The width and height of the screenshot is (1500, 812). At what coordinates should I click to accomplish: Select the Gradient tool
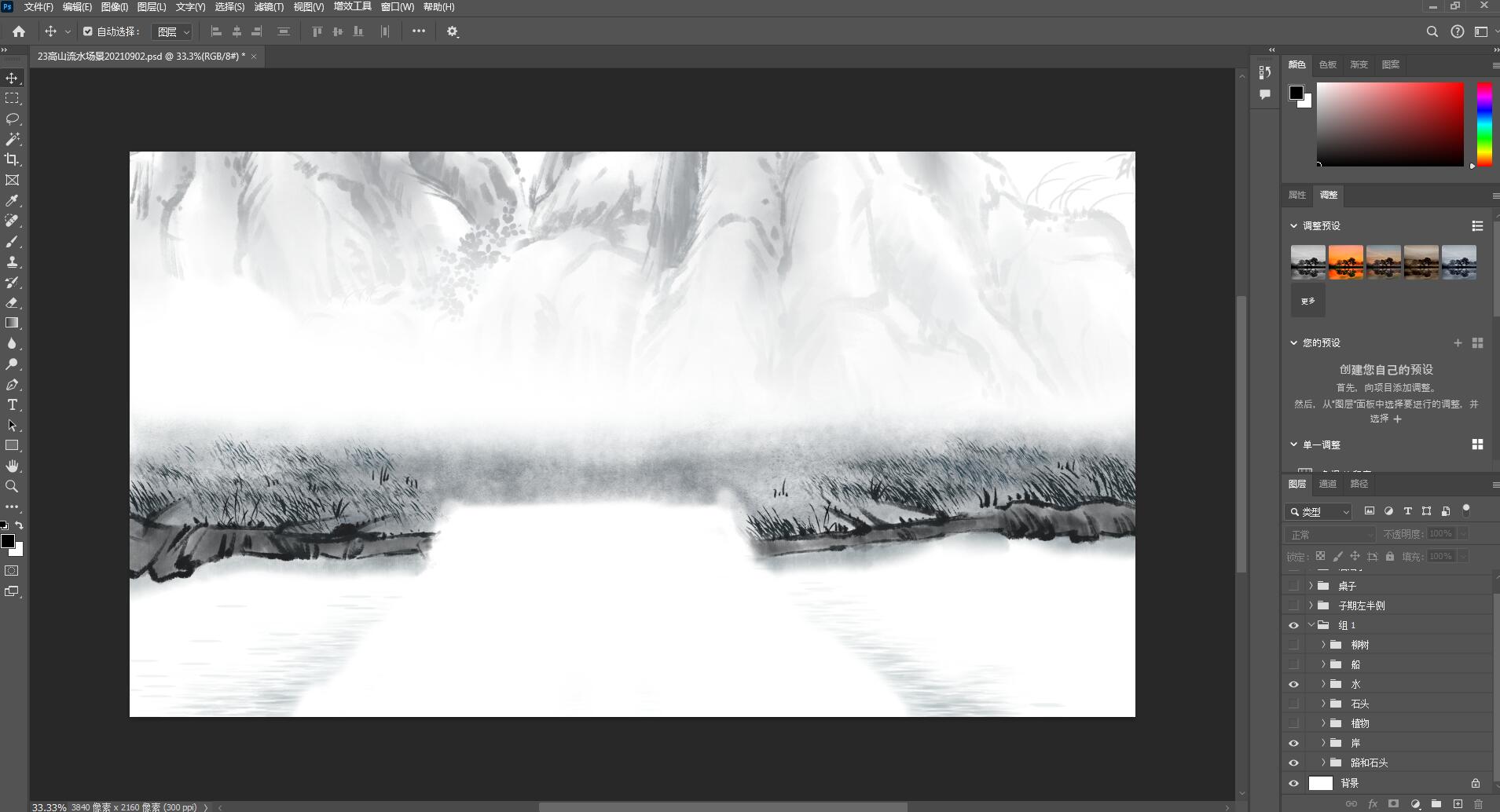click(12, 323)
